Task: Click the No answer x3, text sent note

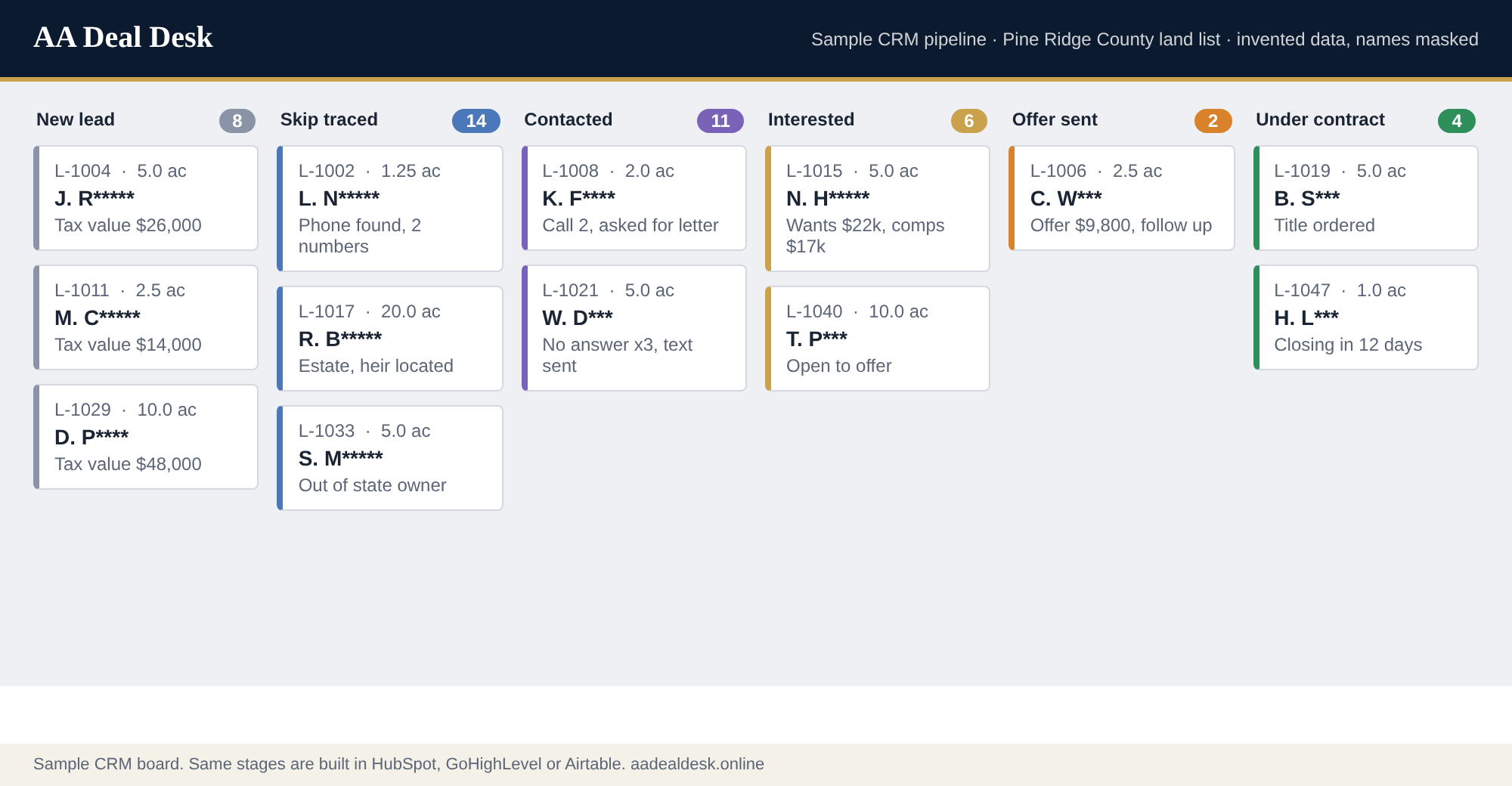Action: 617,355
